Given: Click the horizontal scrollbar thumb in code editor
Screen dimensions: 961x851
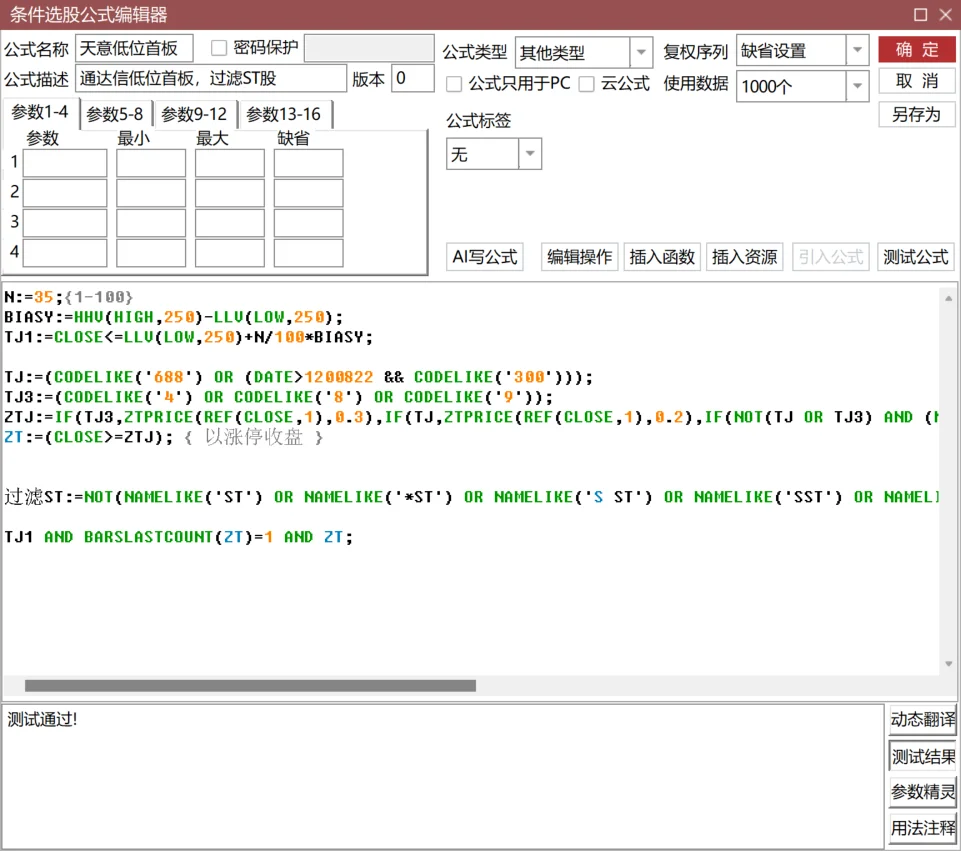Looking at the screenshot, I should pos(250,686).
